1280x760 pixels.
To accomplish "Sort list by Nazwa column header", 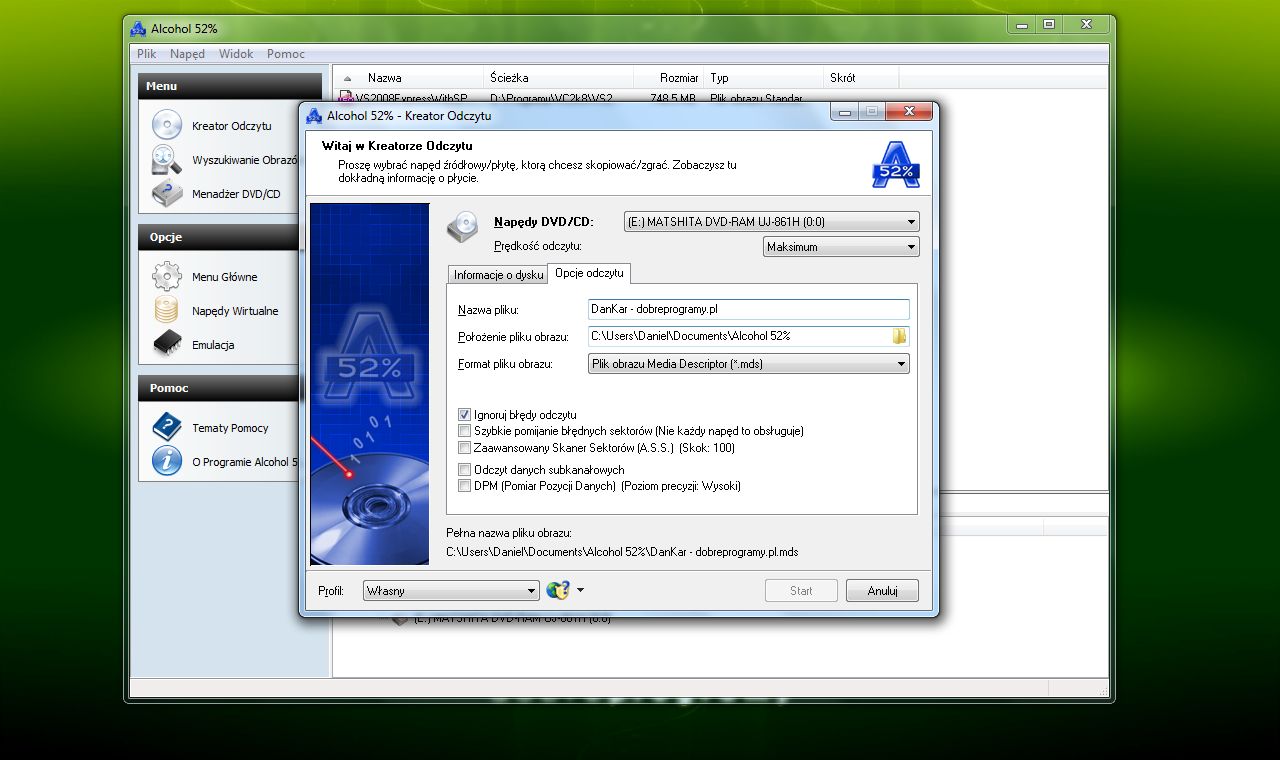I will (409, 77).
